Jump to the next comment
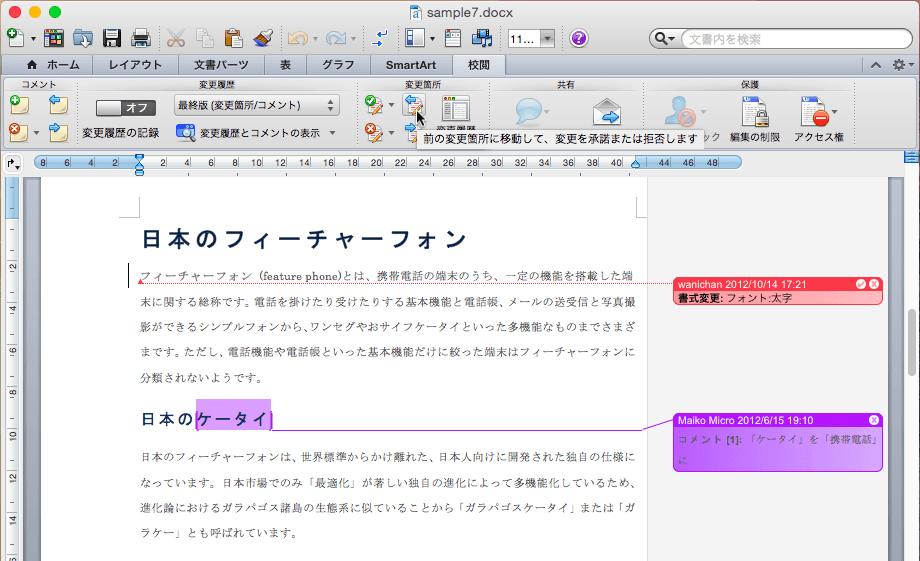 [58, 132]
